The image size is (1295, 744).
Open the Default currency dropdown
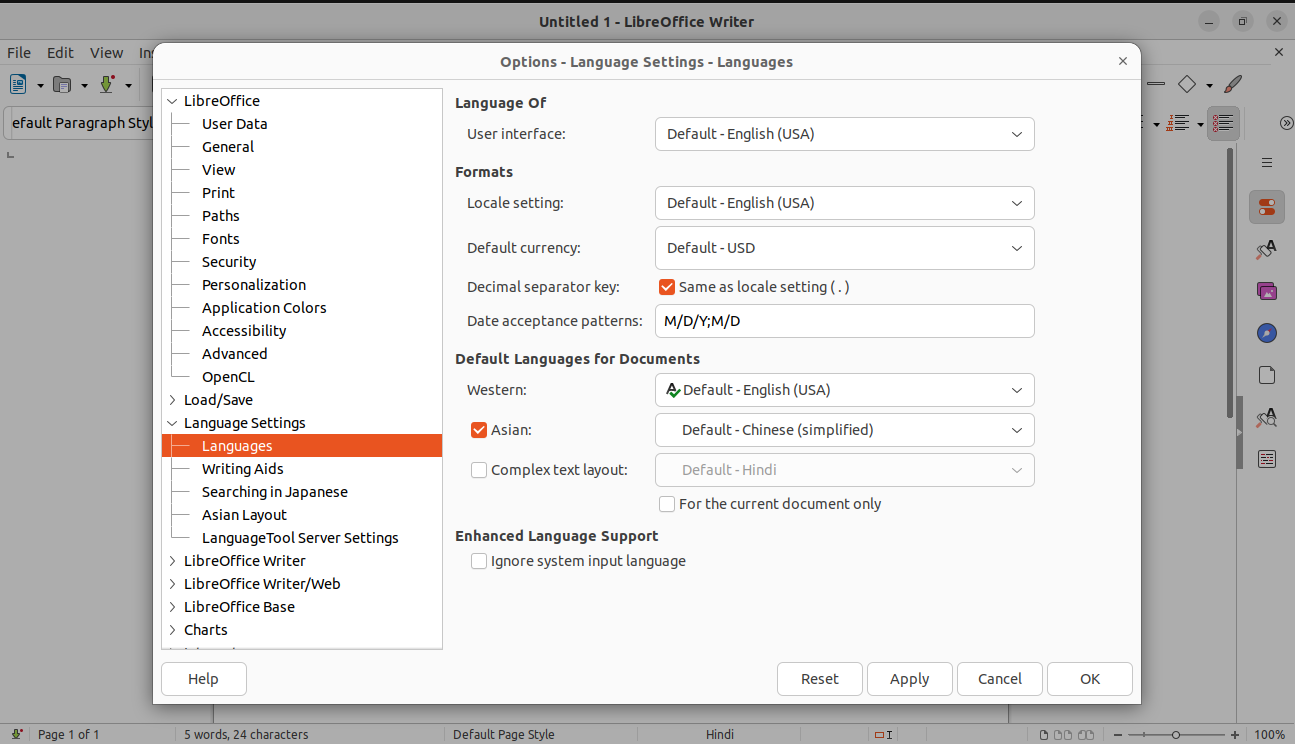844,248
